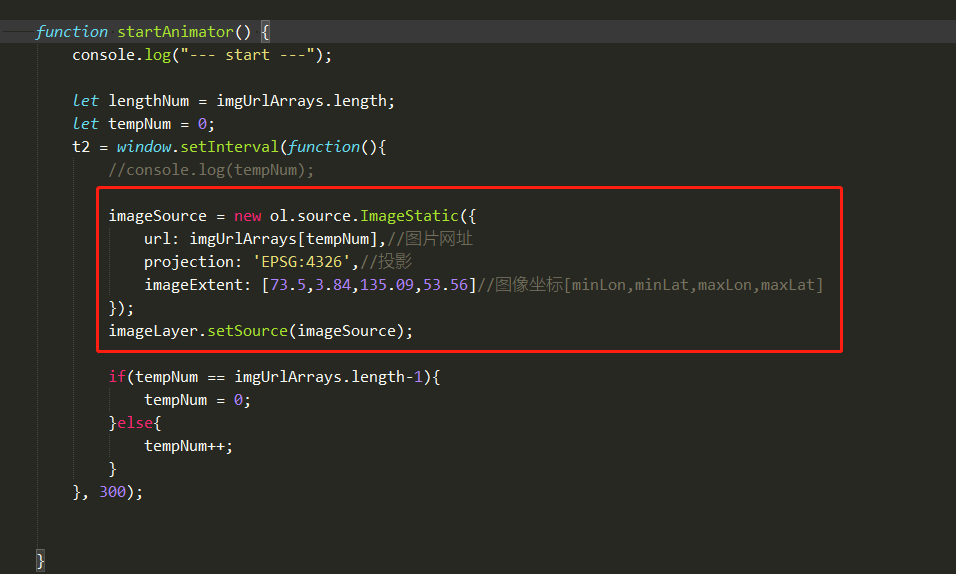Click the imageExtent property name
The width and height of the screenshot is (956, 574).
(193, 285)
